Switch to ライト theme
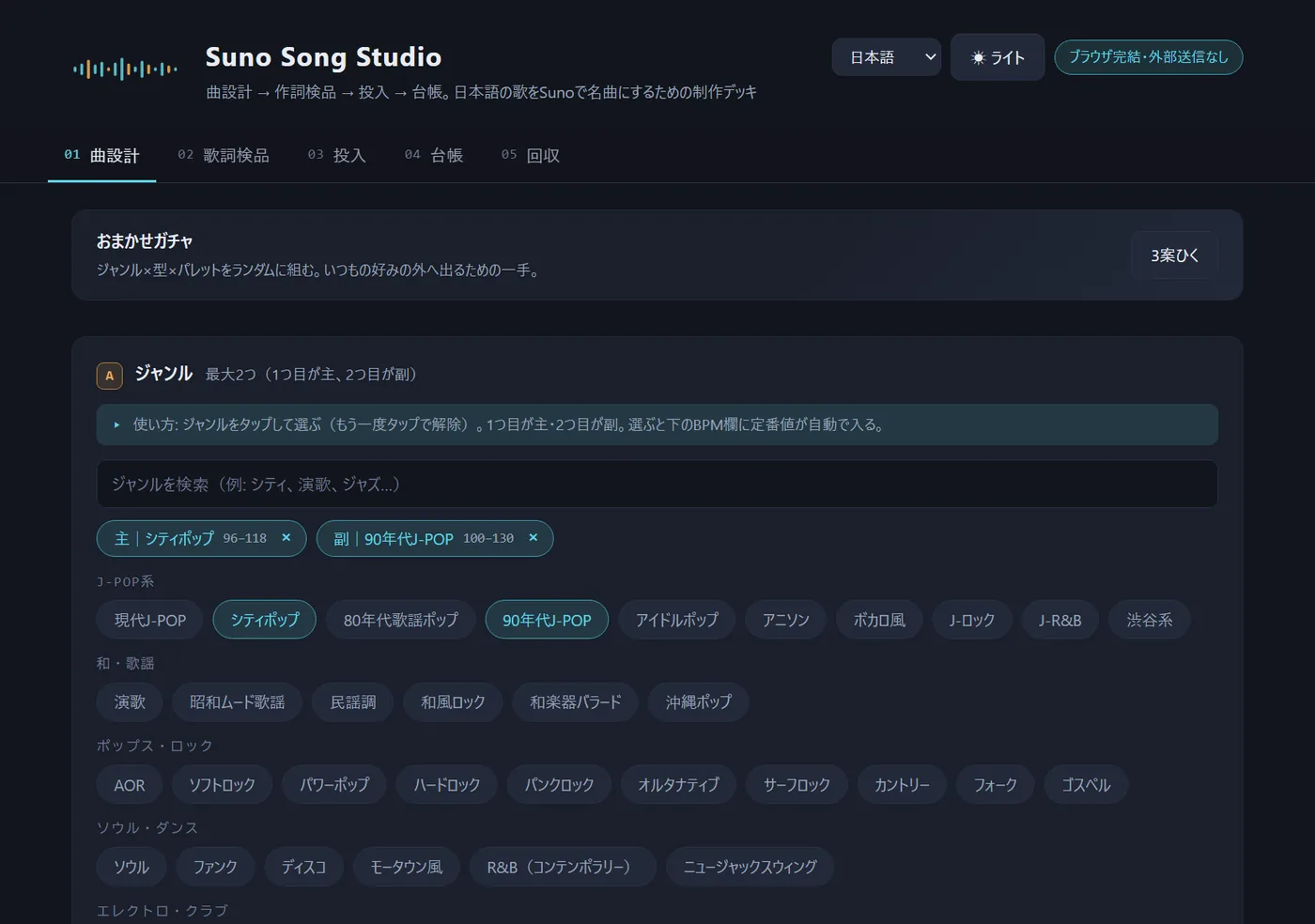 [x=998, y=57]
